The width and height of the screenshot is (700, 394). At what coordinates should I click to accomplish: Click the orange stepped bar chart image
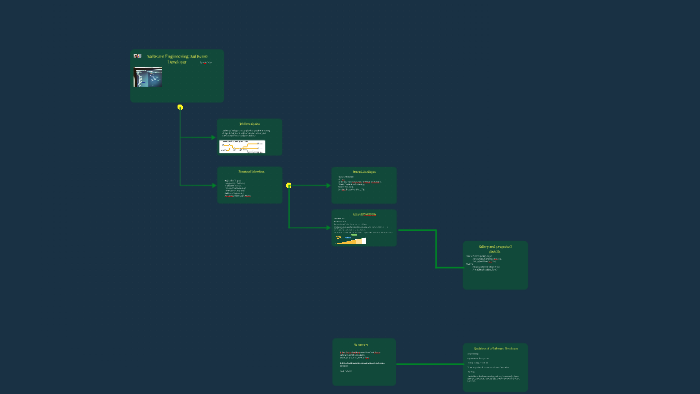(x=351, y=240)
